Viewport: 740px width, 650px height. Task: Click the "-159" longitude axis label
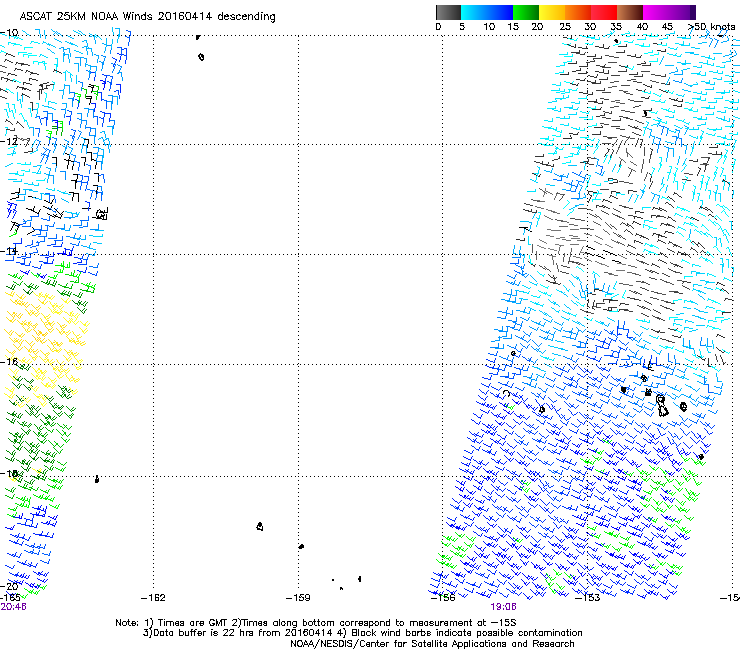[298, 598]
